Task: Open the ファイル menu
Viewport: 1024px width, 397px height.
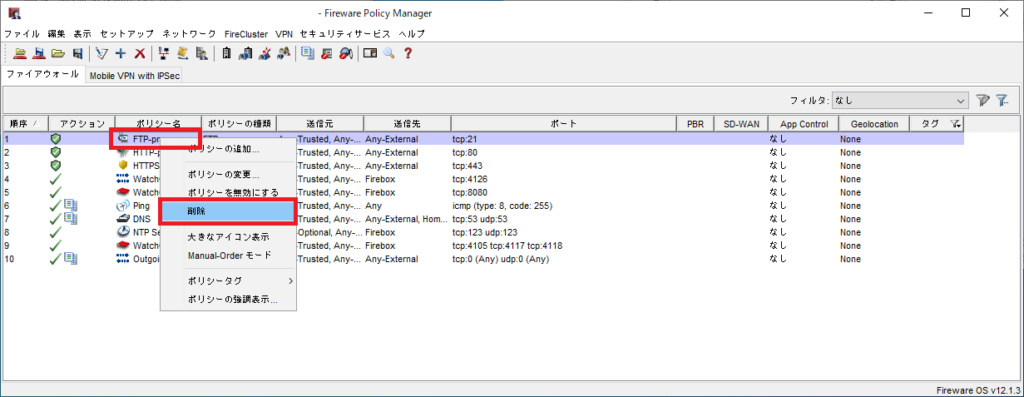Action: 22,33
